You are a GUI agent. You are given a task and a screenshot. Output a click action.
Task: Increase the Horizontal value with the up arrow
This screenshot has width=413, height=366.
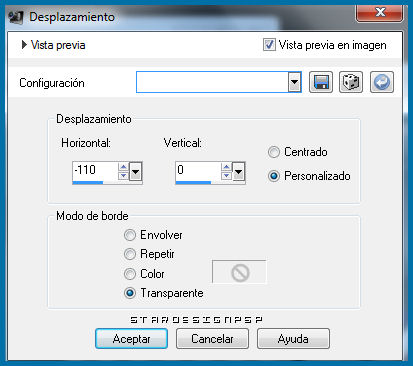pos(123,167)
